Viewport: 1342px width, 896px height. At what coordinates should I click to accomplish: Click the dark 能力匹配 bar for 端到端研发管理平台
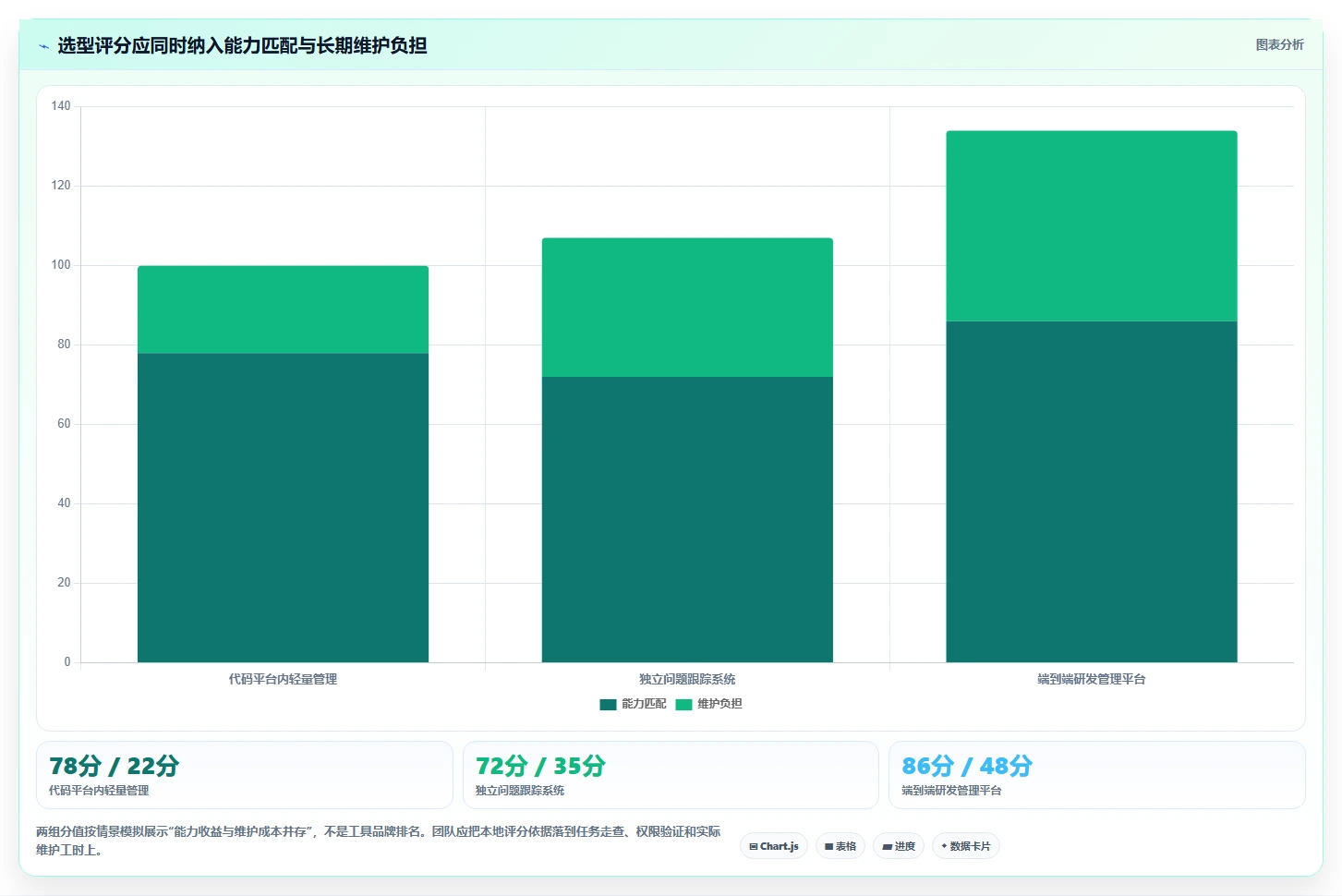1092,491
